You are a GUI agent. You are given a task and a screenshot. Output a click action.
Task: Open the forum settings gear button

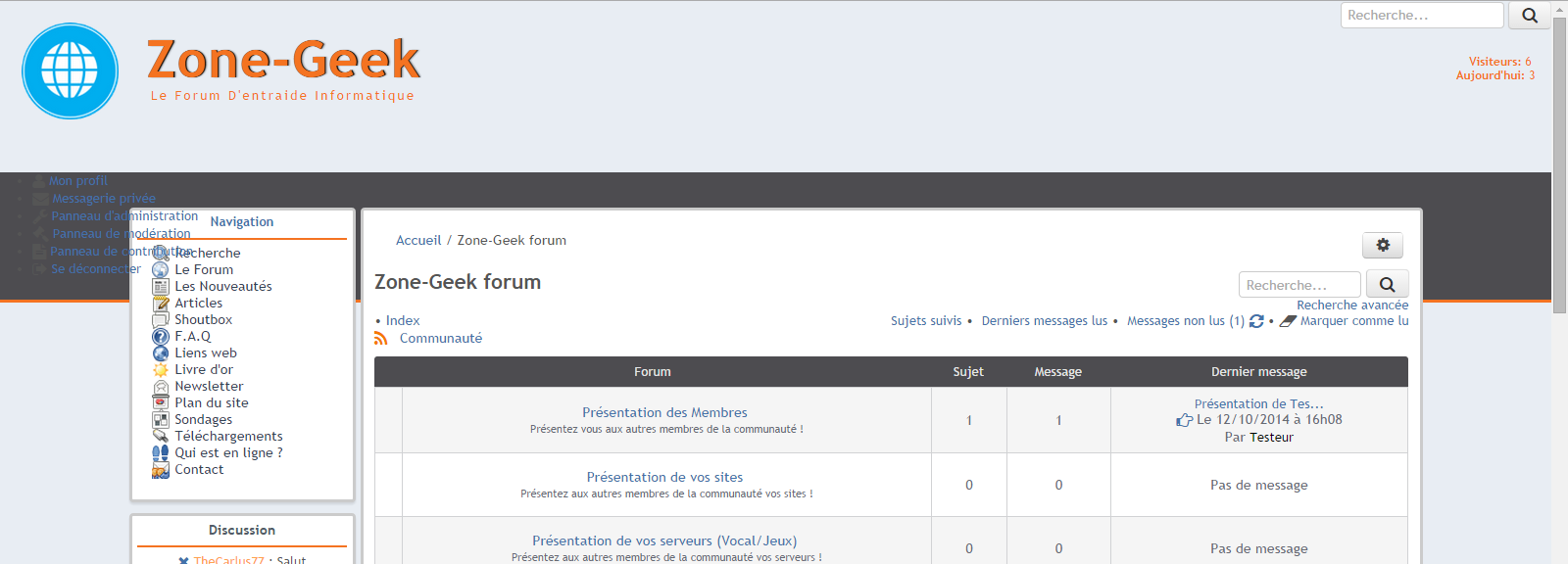click(1382, 245)
